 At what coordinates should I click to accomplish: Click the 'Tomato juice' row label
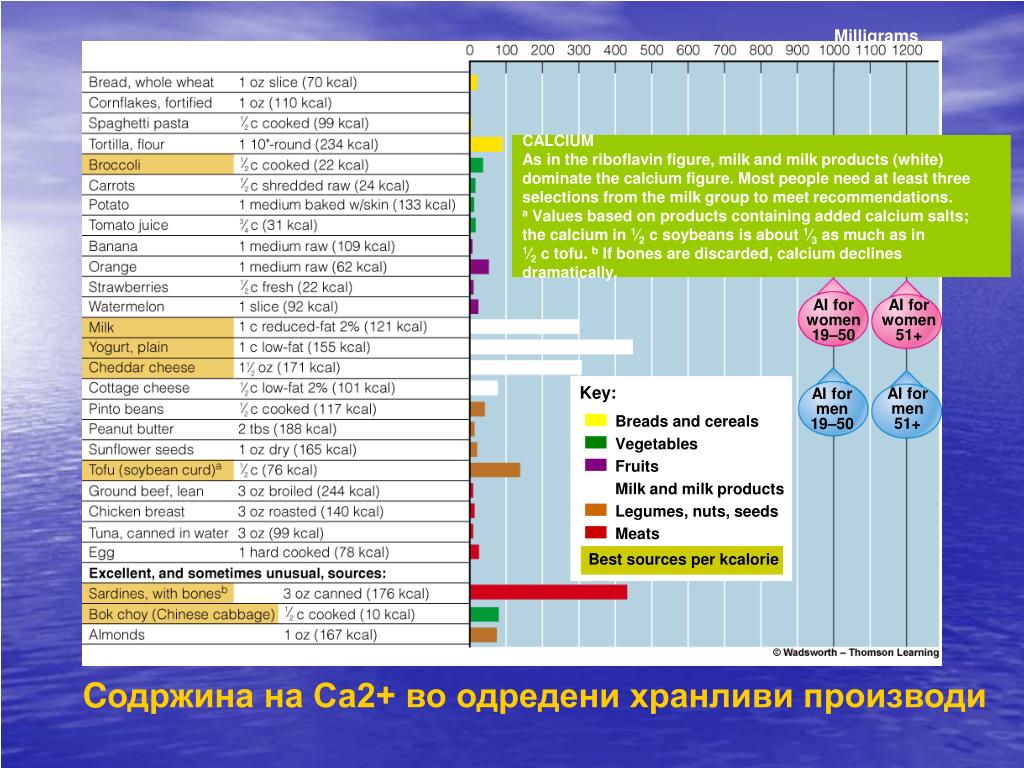[x=128, y=225]
